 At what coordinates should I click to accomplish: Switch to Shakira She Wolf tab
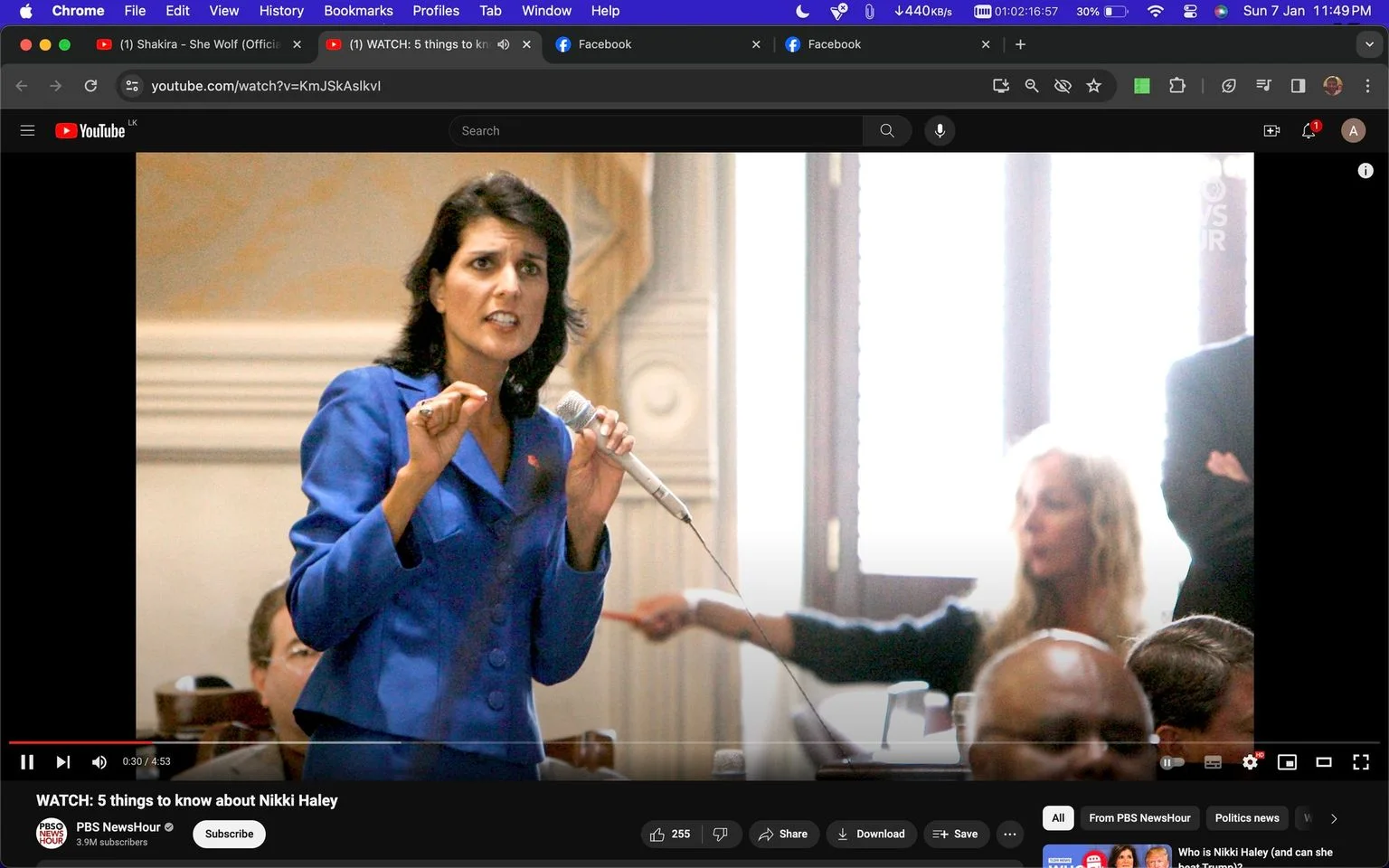[x=201, y=44]
